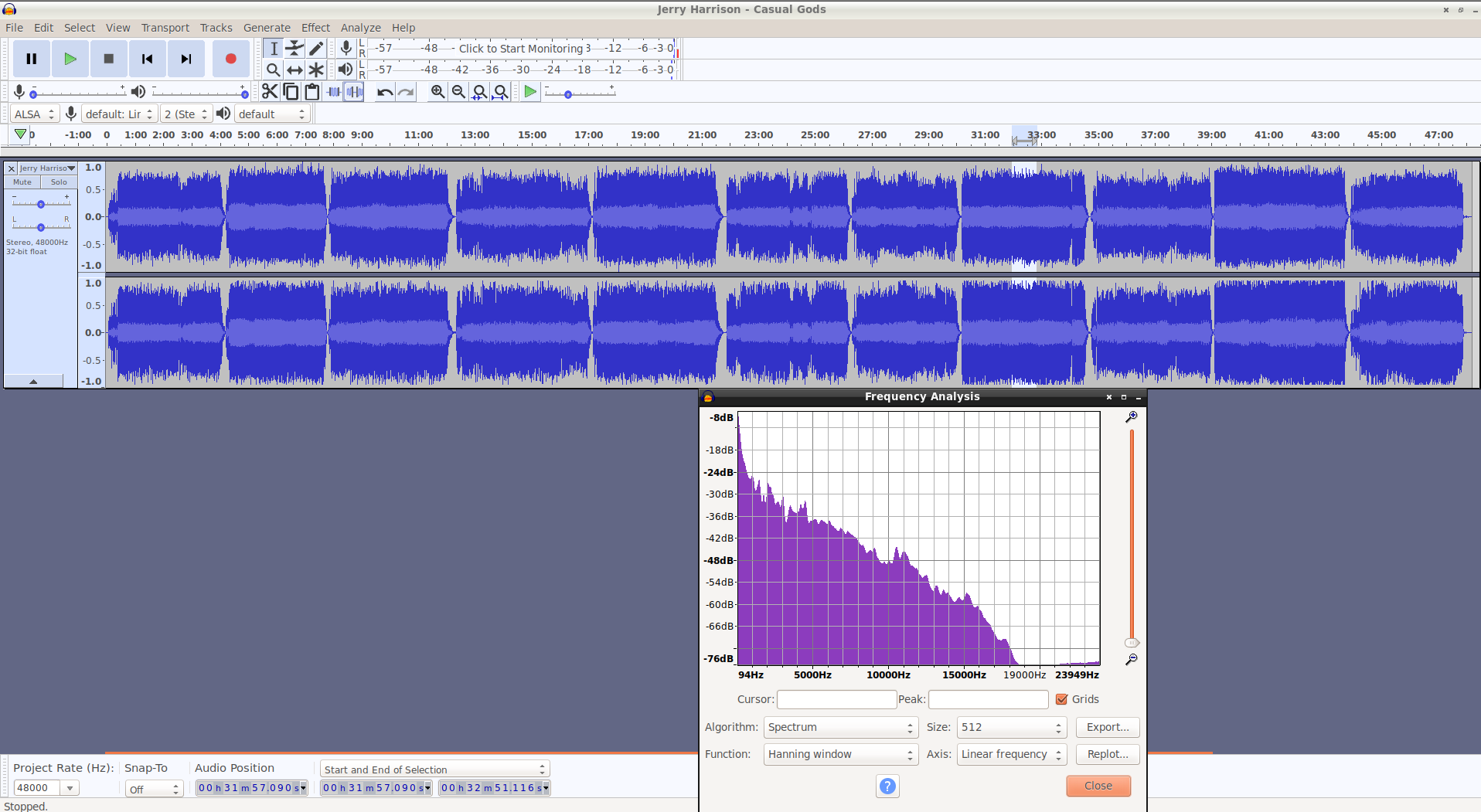
Task: Open the Analyze menu
Action: pyautogui.click(x=360, y=28)
